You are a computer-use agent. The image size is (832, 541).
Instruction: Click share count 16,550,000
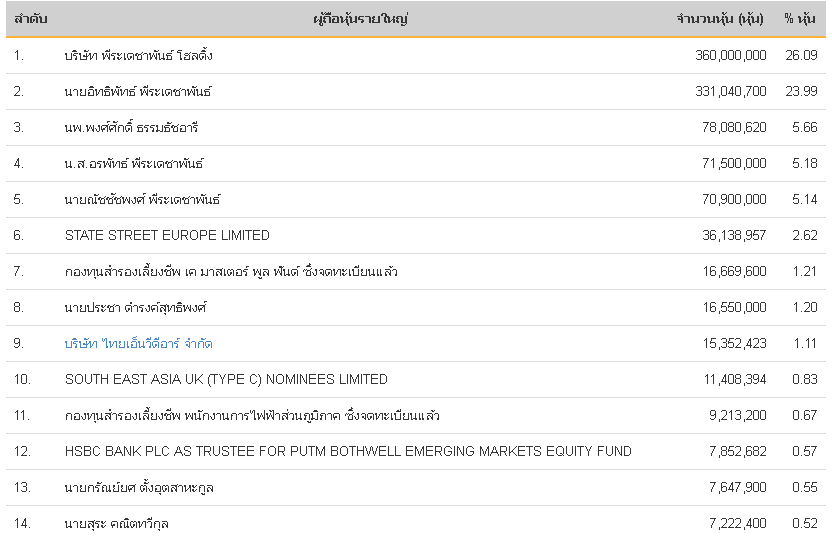[x=734, y=308]
